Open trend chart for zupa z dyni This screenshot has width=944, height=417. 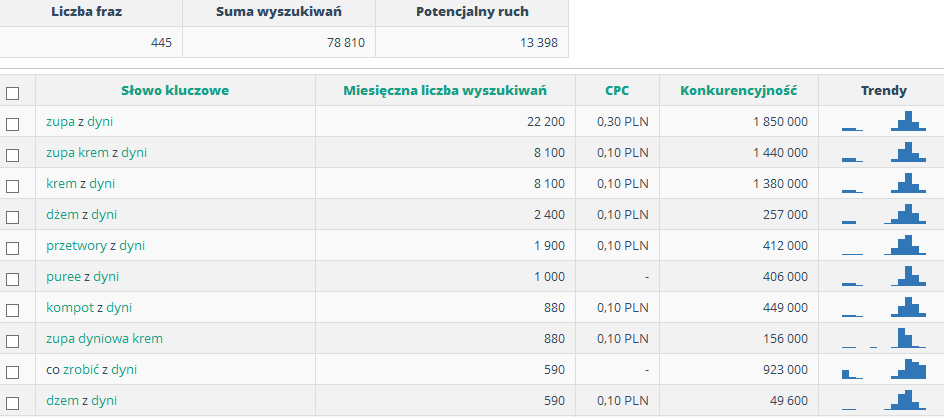[883, 121]
